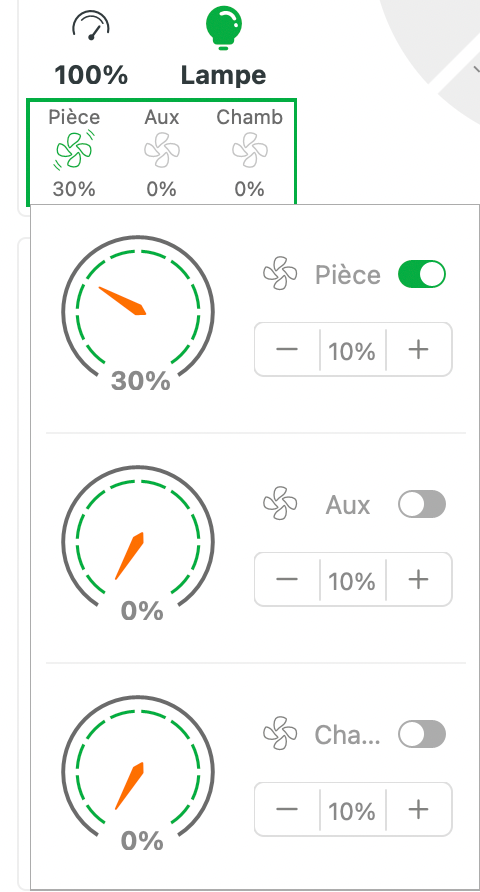Decrease Cha... fan speed with minus button
Viewport: 480px width, 892px height.
point(287,809)
